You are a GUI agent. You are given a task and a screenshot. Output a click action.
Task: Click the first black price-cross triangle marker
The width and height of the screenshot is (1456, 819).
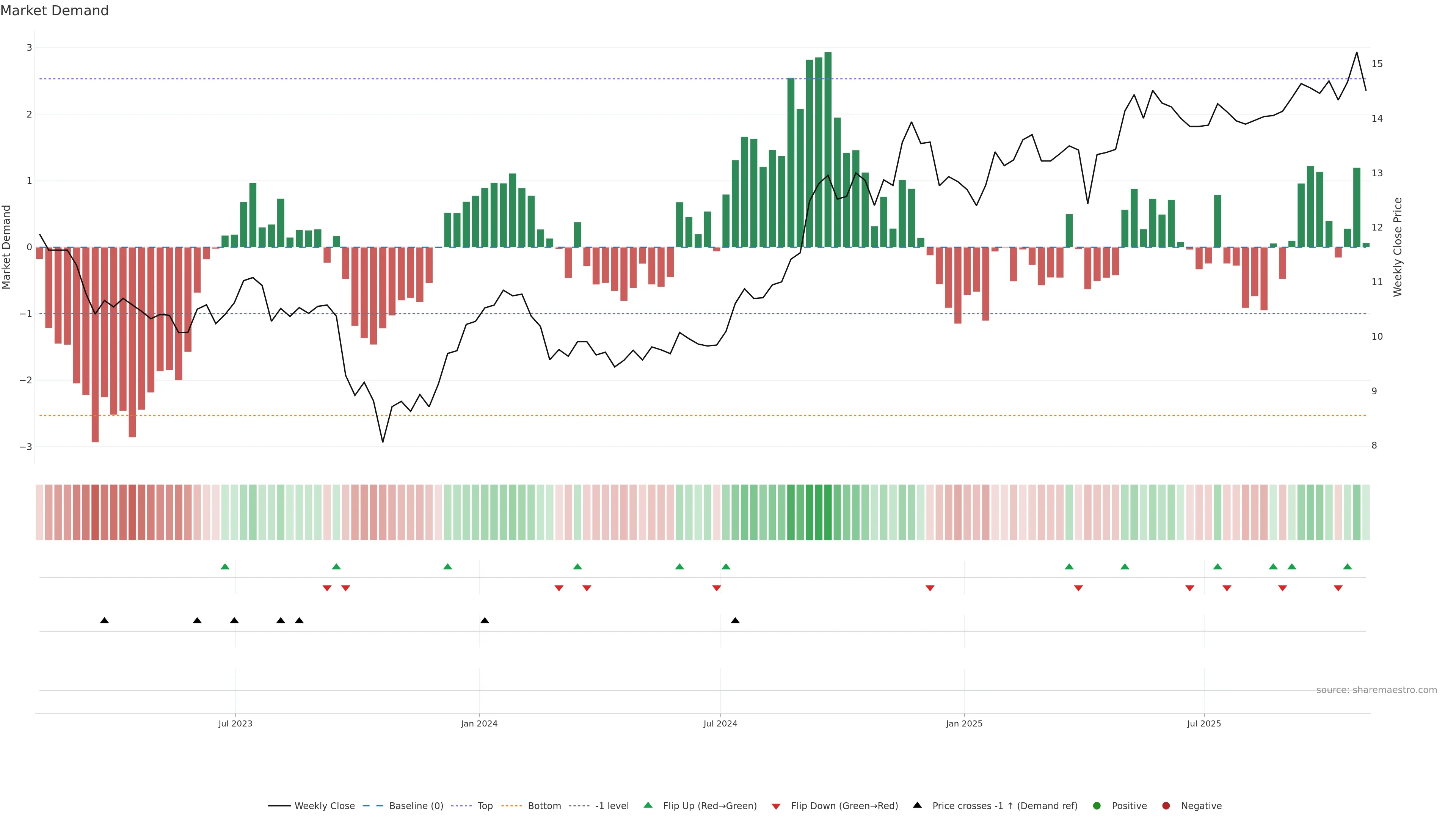click(105, 621)
